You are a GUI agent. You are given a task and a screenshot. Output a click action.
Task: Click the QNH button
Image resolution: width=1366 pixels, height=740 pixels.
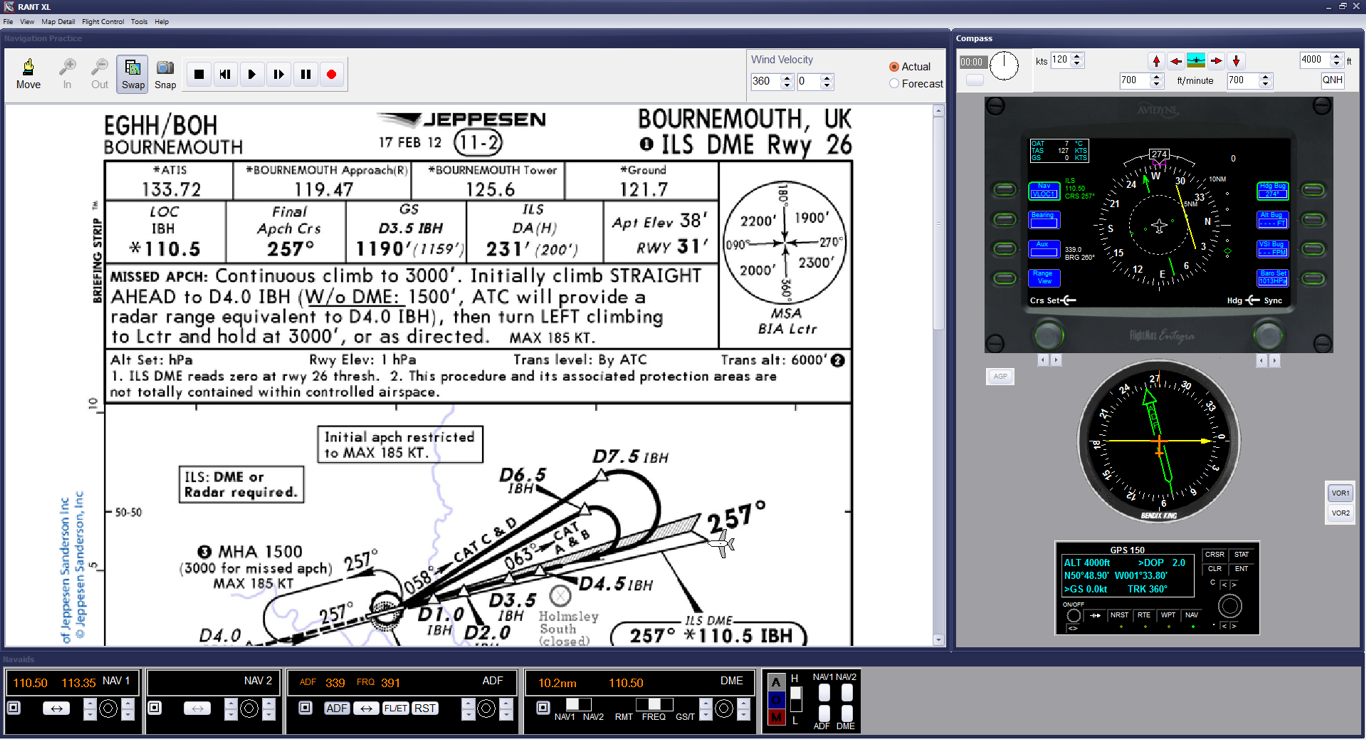click(1332, 80)
